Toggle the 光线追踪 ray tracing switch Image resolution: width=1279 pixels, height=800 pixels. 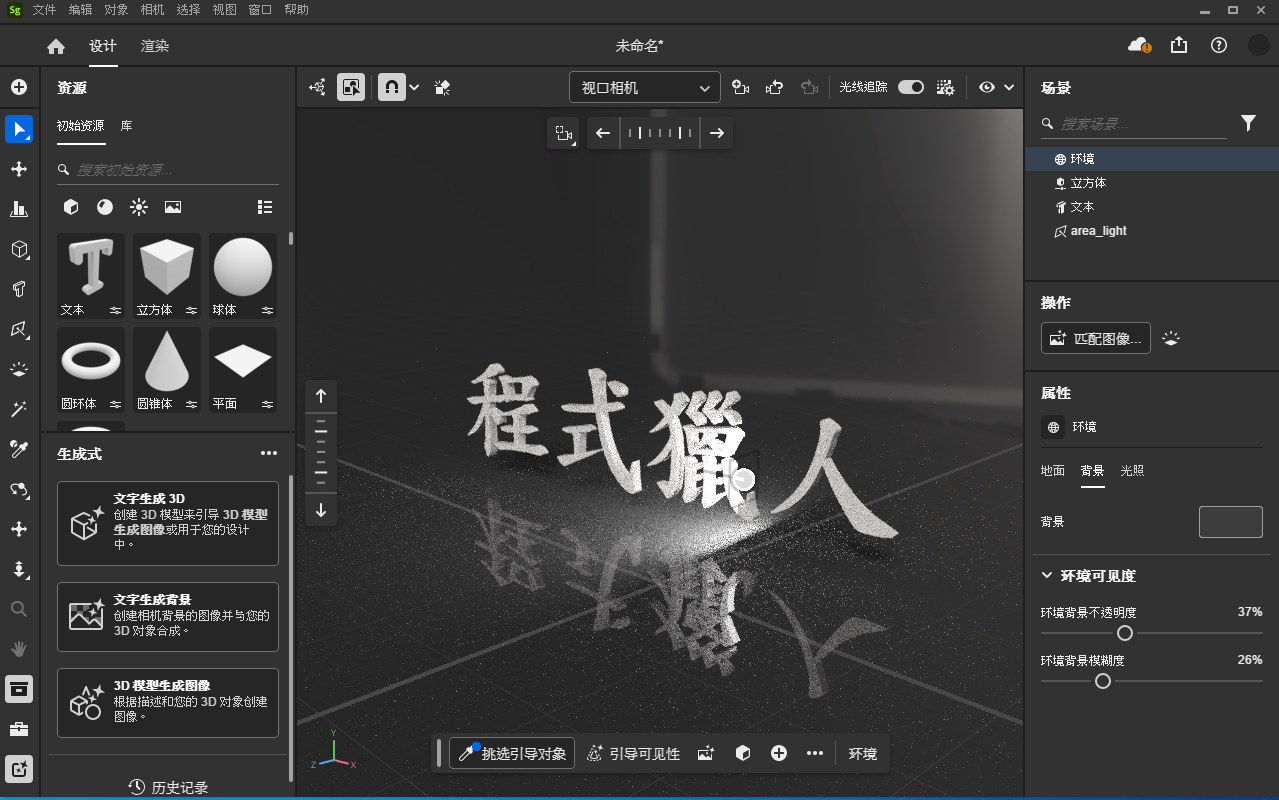coord(910,88)
